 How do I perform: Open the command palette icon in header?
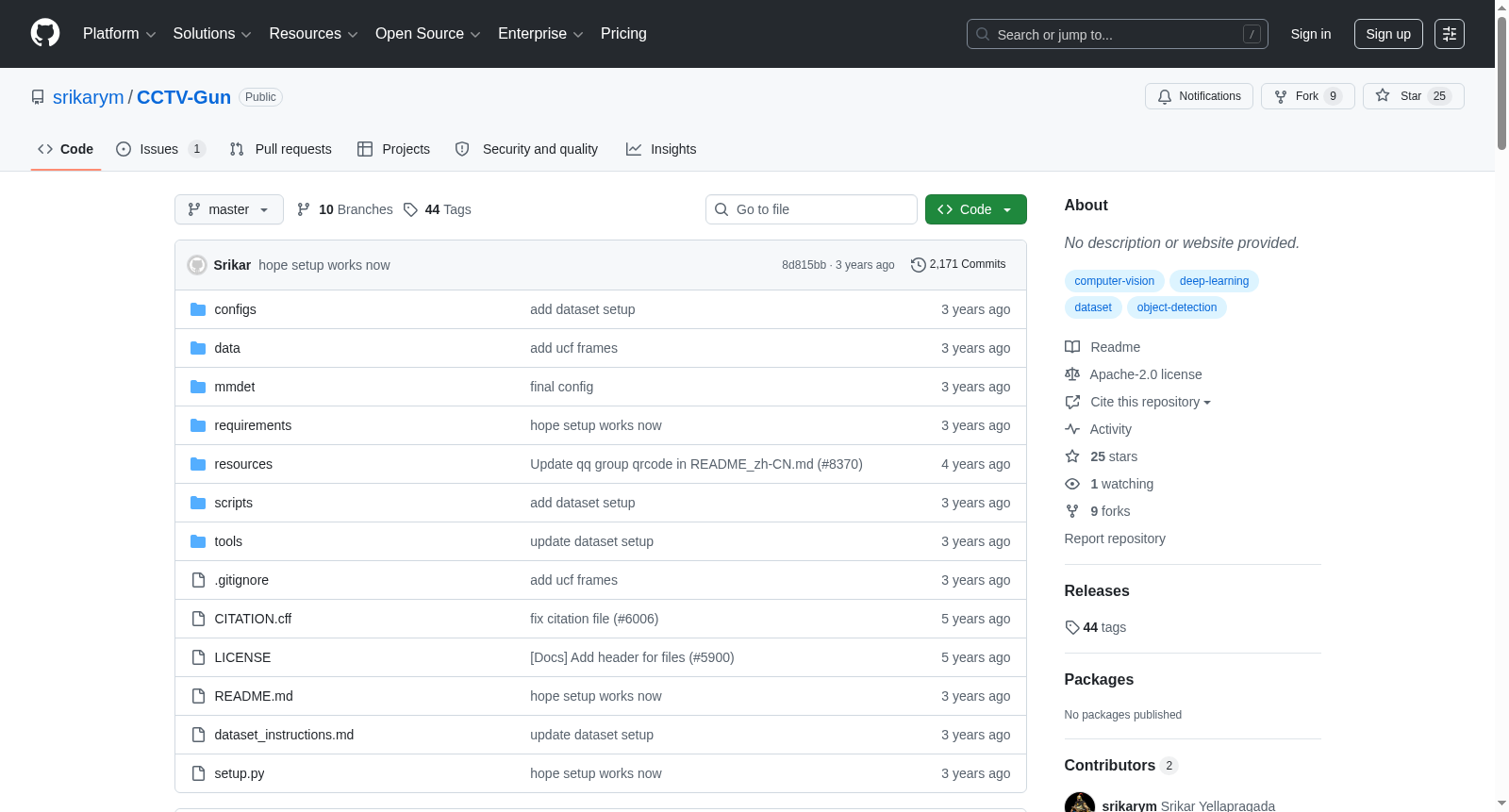pos(1450,34)
